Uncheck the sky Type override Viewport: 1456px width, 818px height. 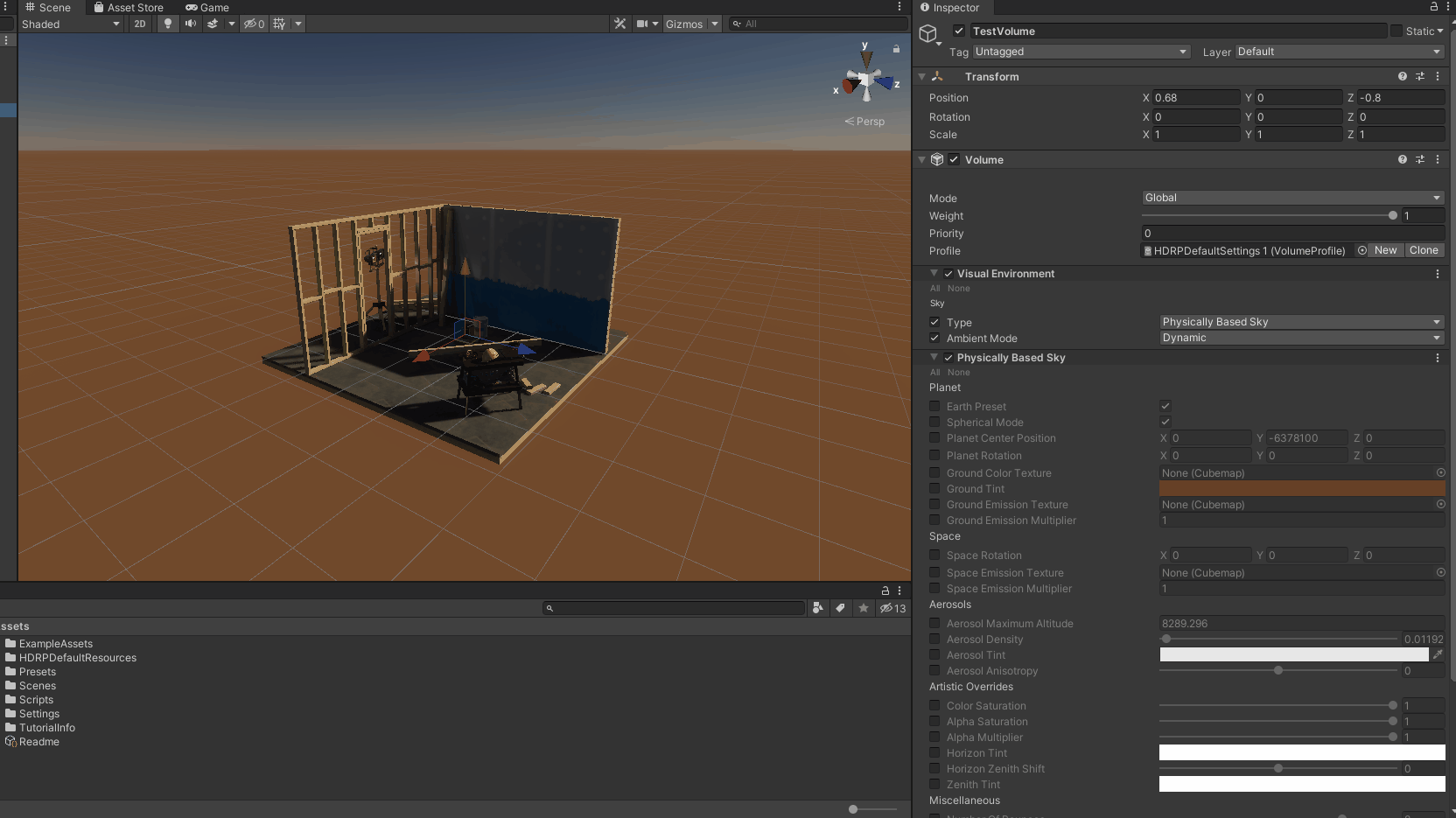(x=934, y=322)
